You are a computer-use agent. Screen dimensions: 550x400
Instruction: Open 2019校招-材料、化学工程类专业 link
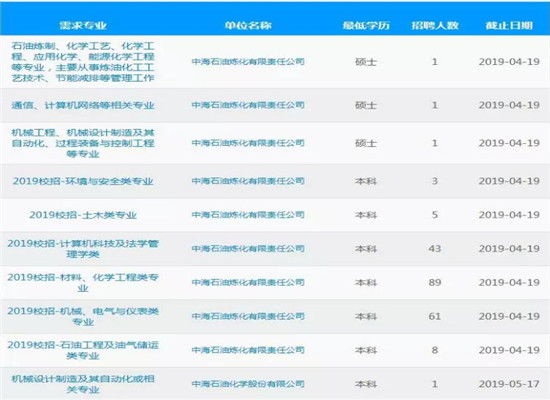[83, 282]
